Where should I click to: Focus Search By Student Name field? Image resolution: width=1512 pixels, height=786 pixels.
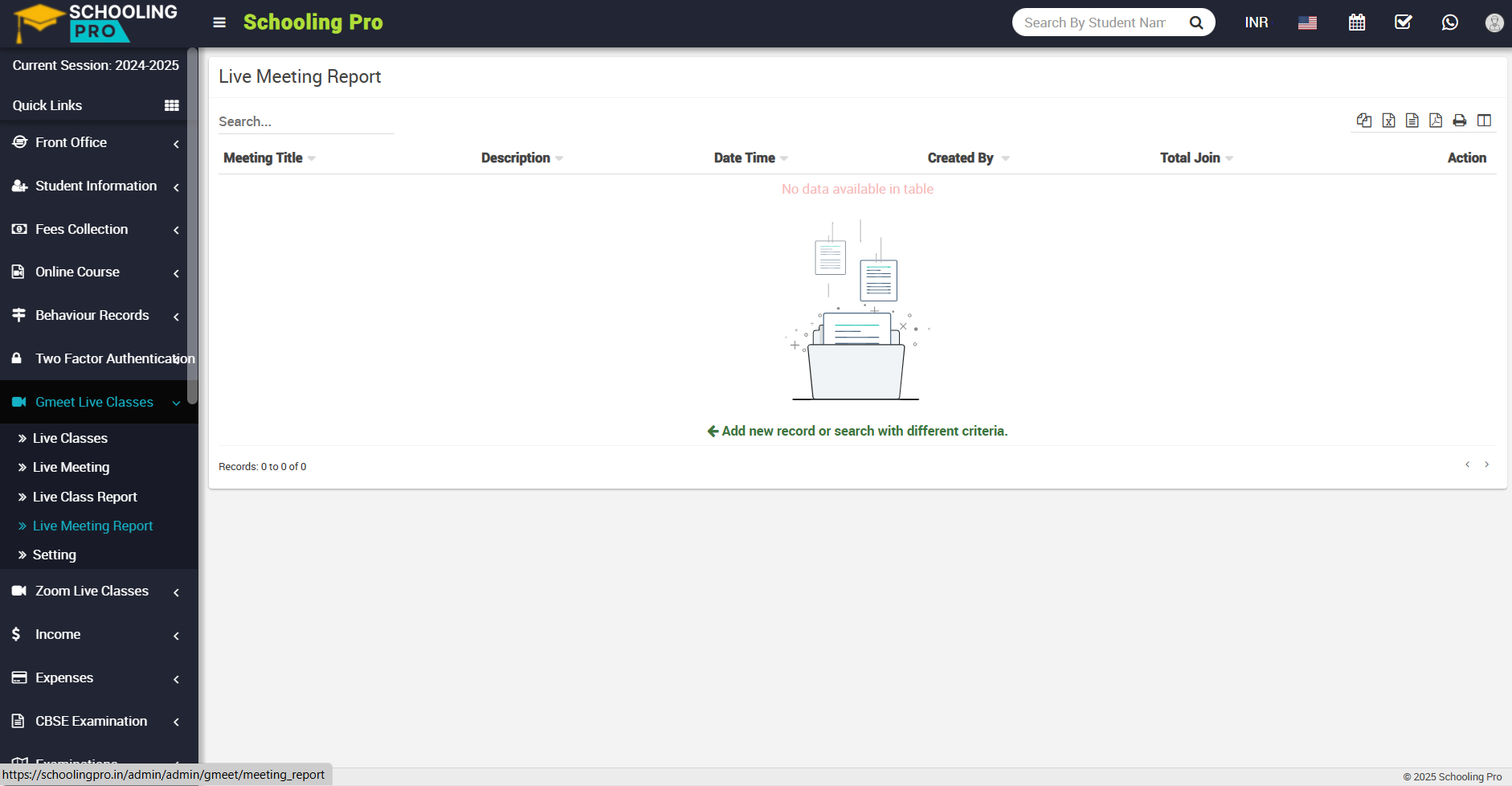[x=1097, y=23]
